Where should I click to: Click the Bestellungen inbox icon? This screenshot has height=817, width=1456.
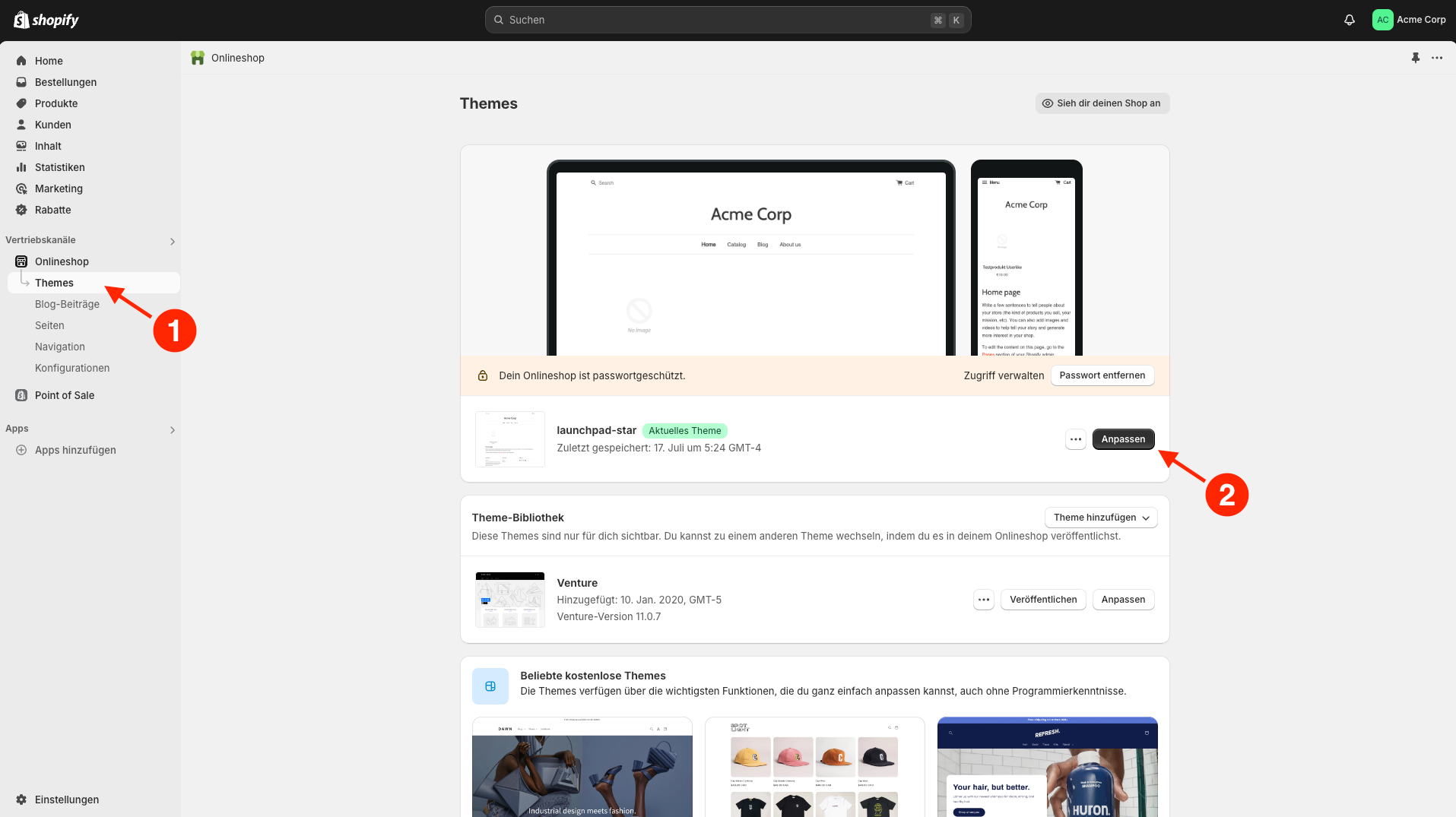(x=21, y=82)
